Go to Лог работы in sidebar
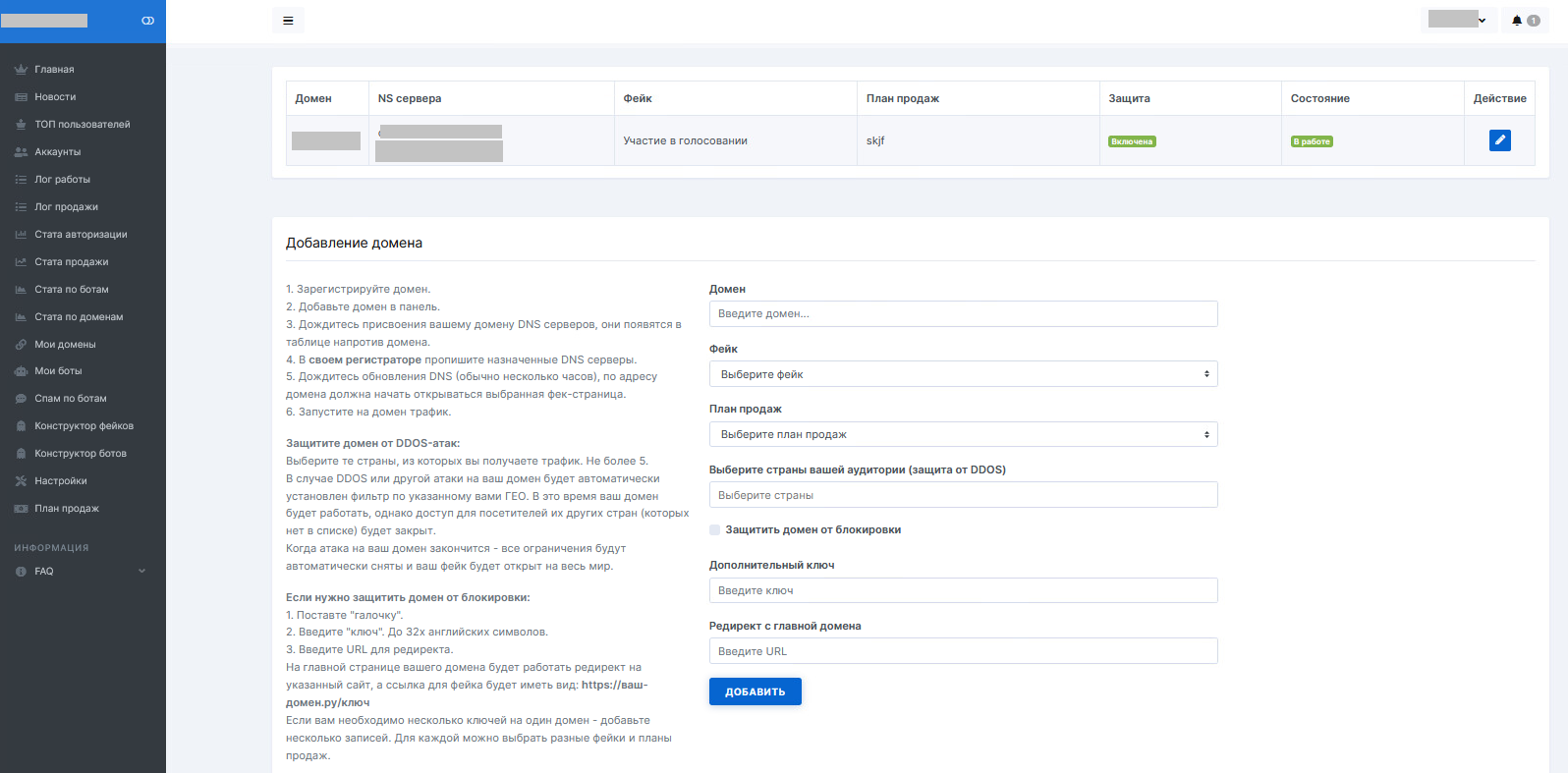This screenshot has width=1568, height=773. (62, 180)
